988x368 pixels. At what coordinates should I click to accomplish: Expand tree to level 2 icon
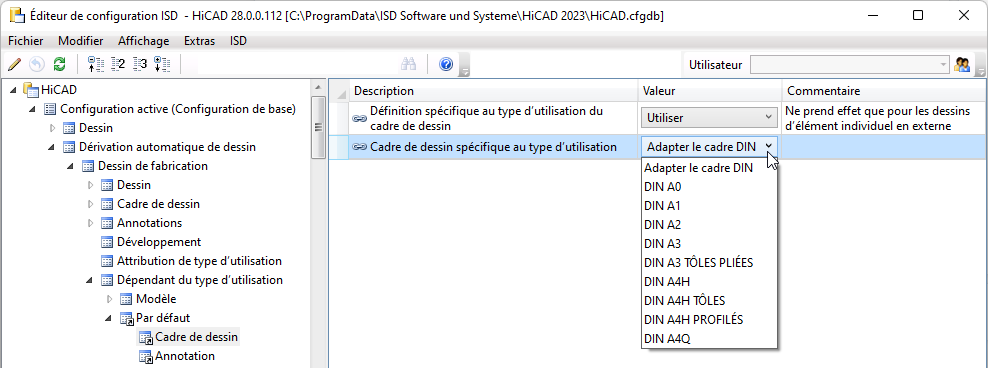pyautogui.click(x=117, y=64)
